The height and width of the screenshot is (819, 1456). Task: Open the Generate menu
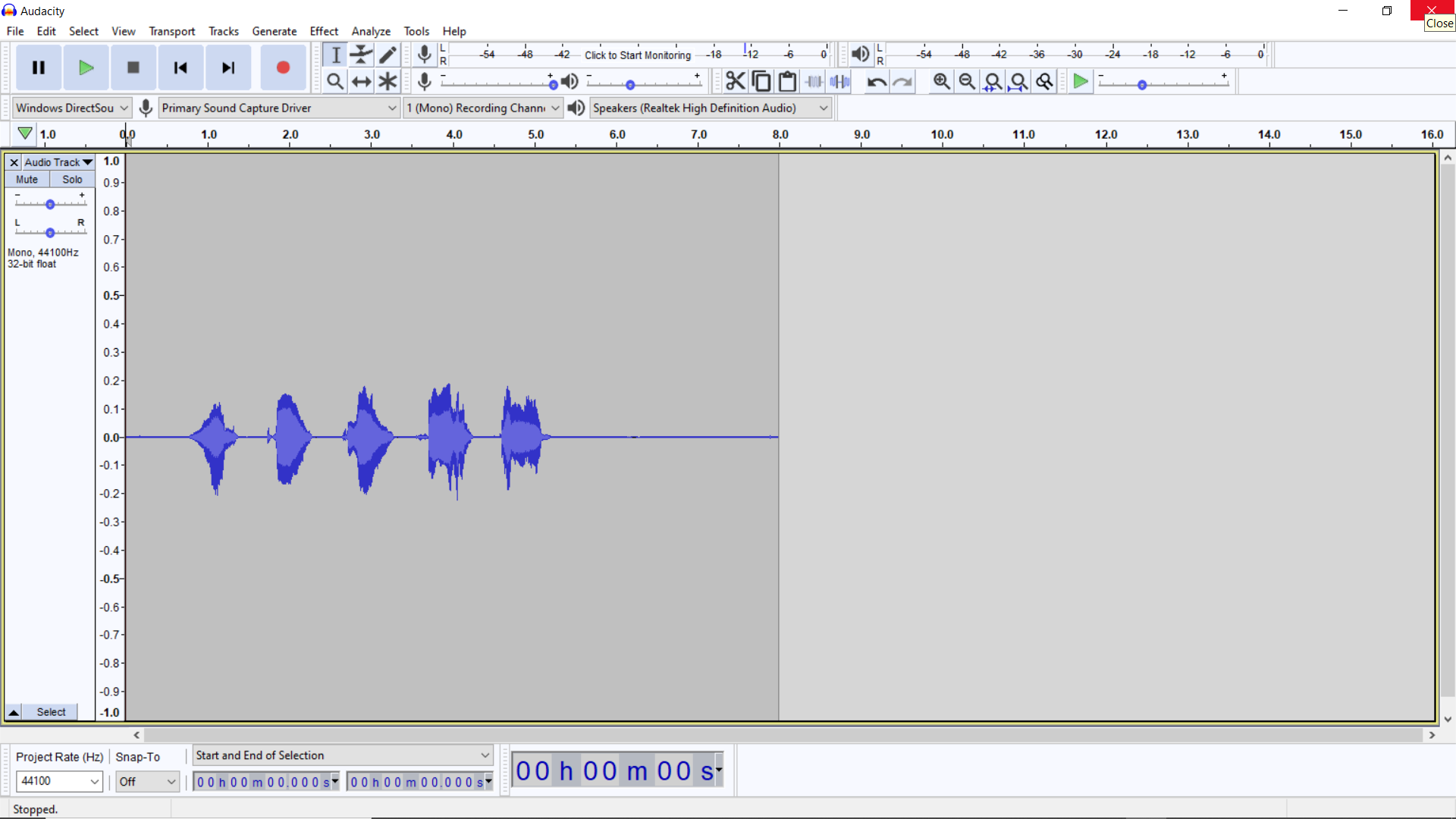pos(274,31)
